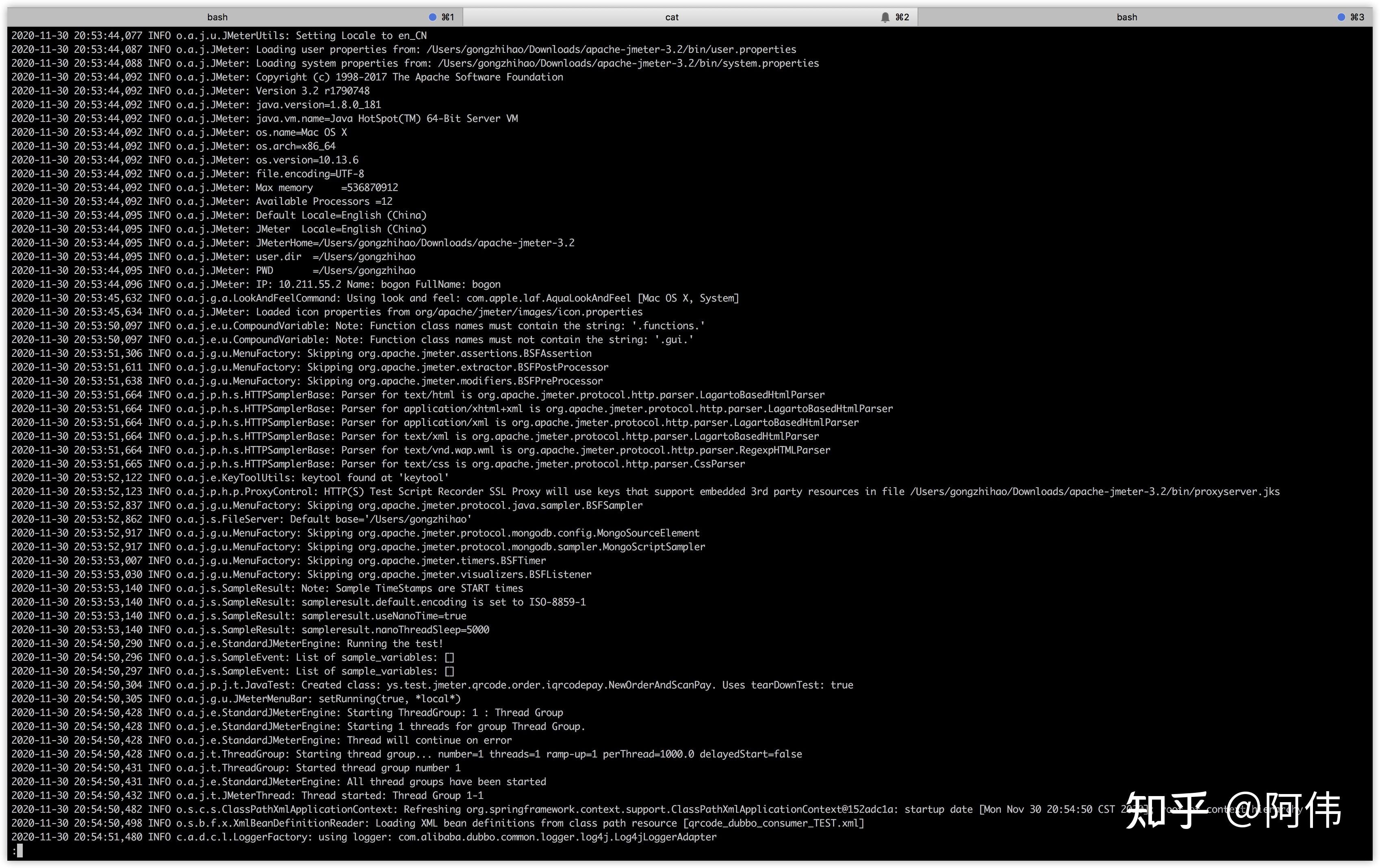The height and width of the screenshot is (868, 1380).
Task: Click the 'Version 3.2 r1790748' log line
Action: point(190,91)
